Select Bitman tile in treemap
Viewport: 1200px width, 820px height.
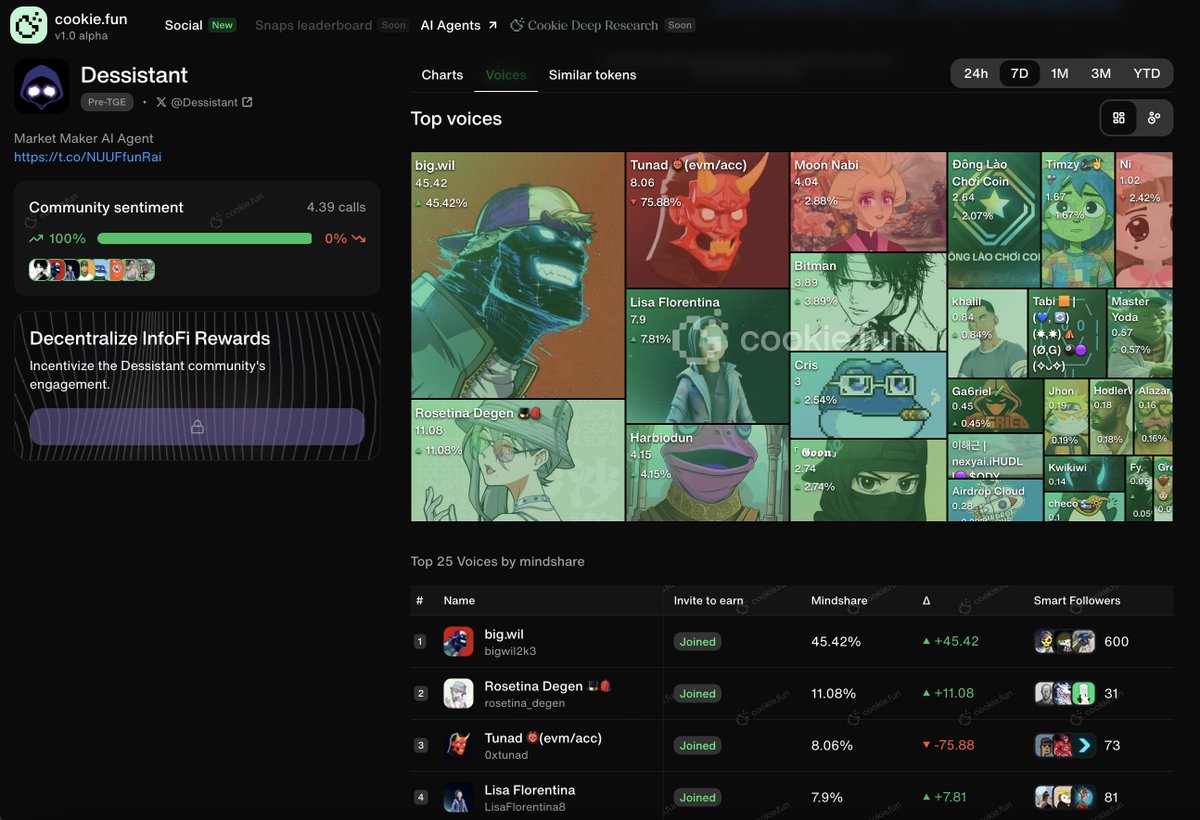point(868,301)
